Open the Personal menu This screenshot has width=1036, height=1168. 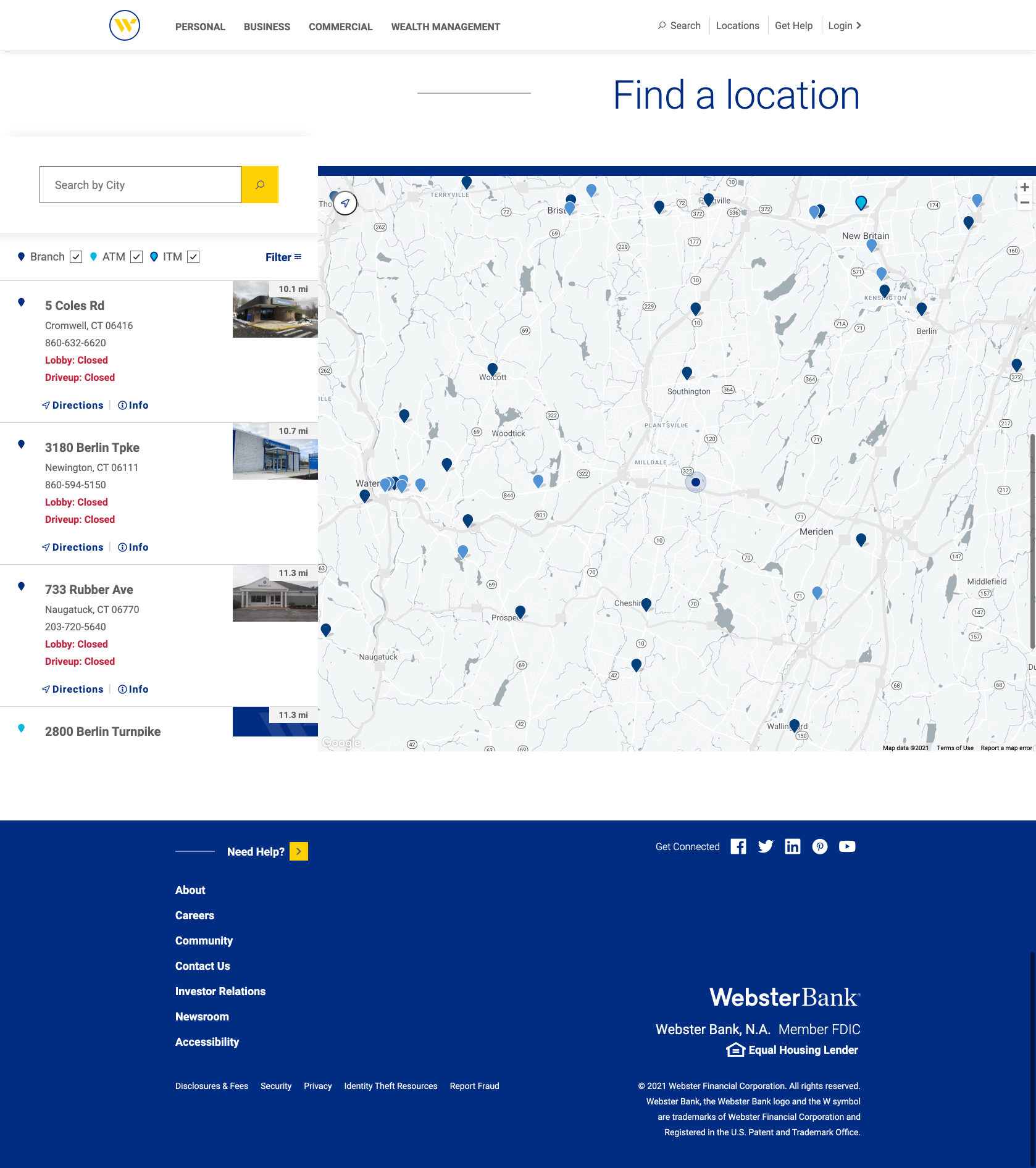pyautogui.click(x=200, y=27)
